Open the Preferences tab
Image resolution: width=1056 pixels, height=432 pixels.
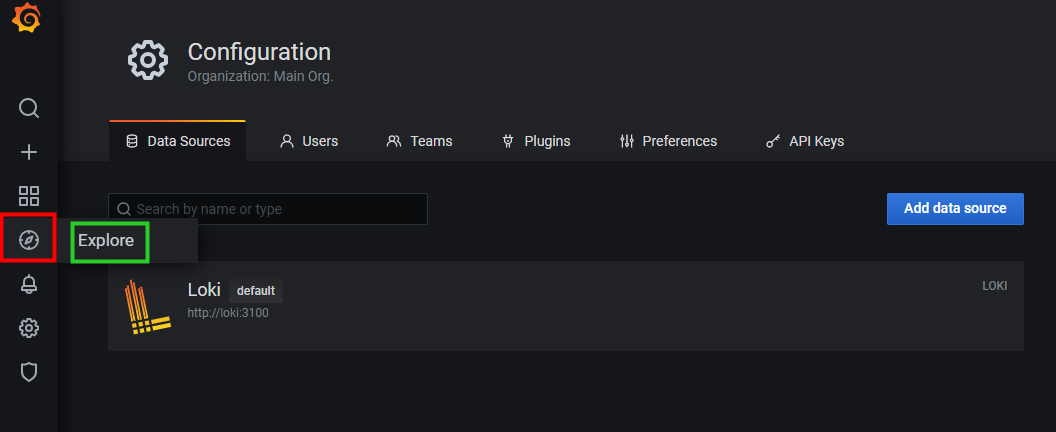tap(668, 141)
